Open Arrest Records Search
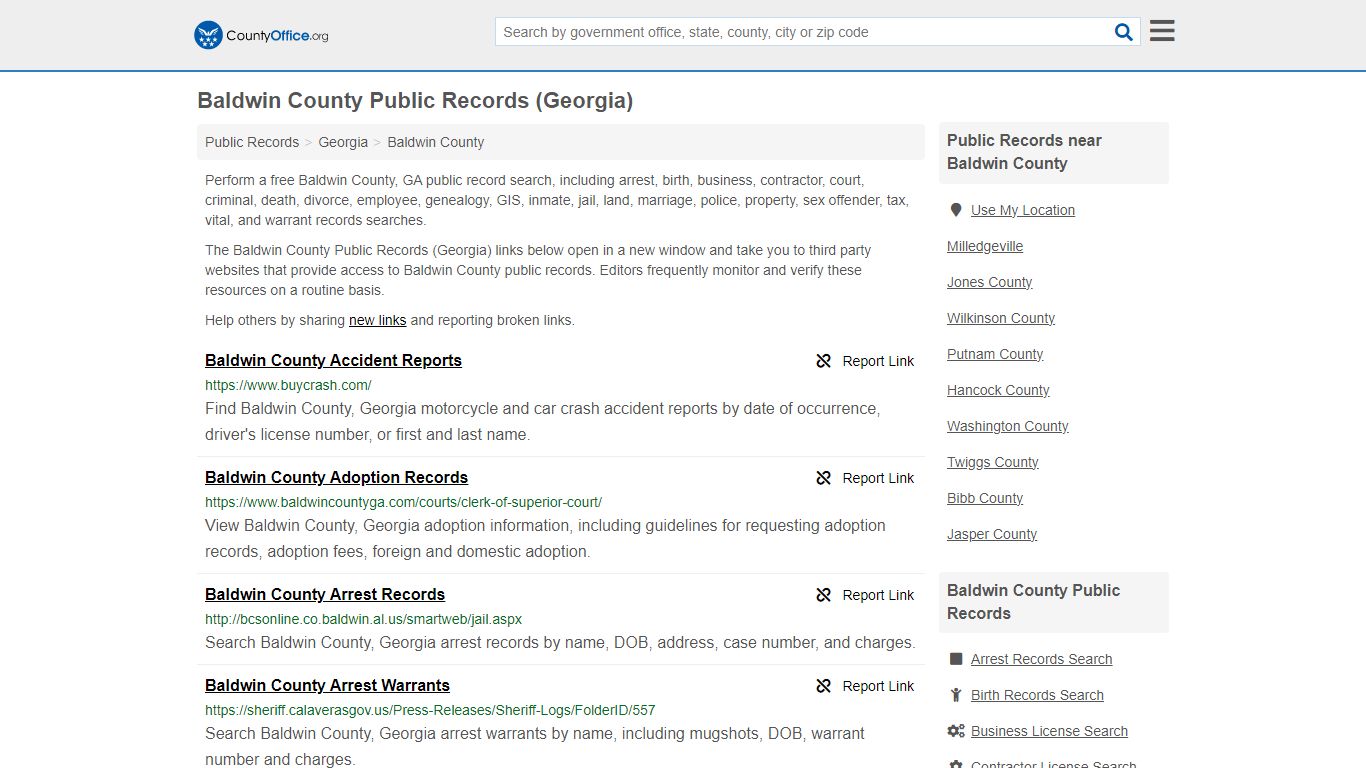This screenshot has height=768, width=1366. tap(1041, 659)
